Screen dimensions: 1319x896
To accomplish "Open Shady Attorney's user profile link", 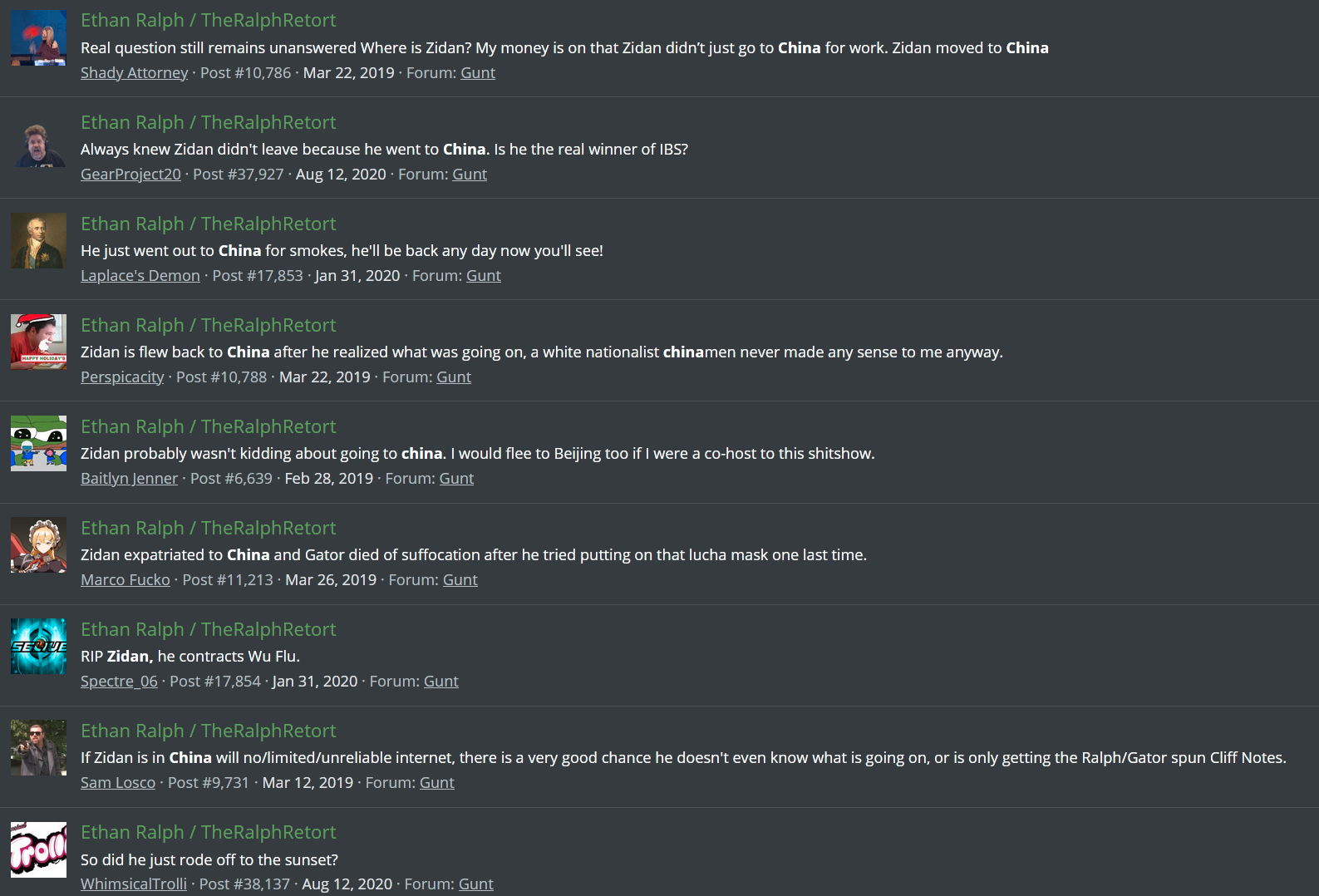I will [x=134, y=73].
